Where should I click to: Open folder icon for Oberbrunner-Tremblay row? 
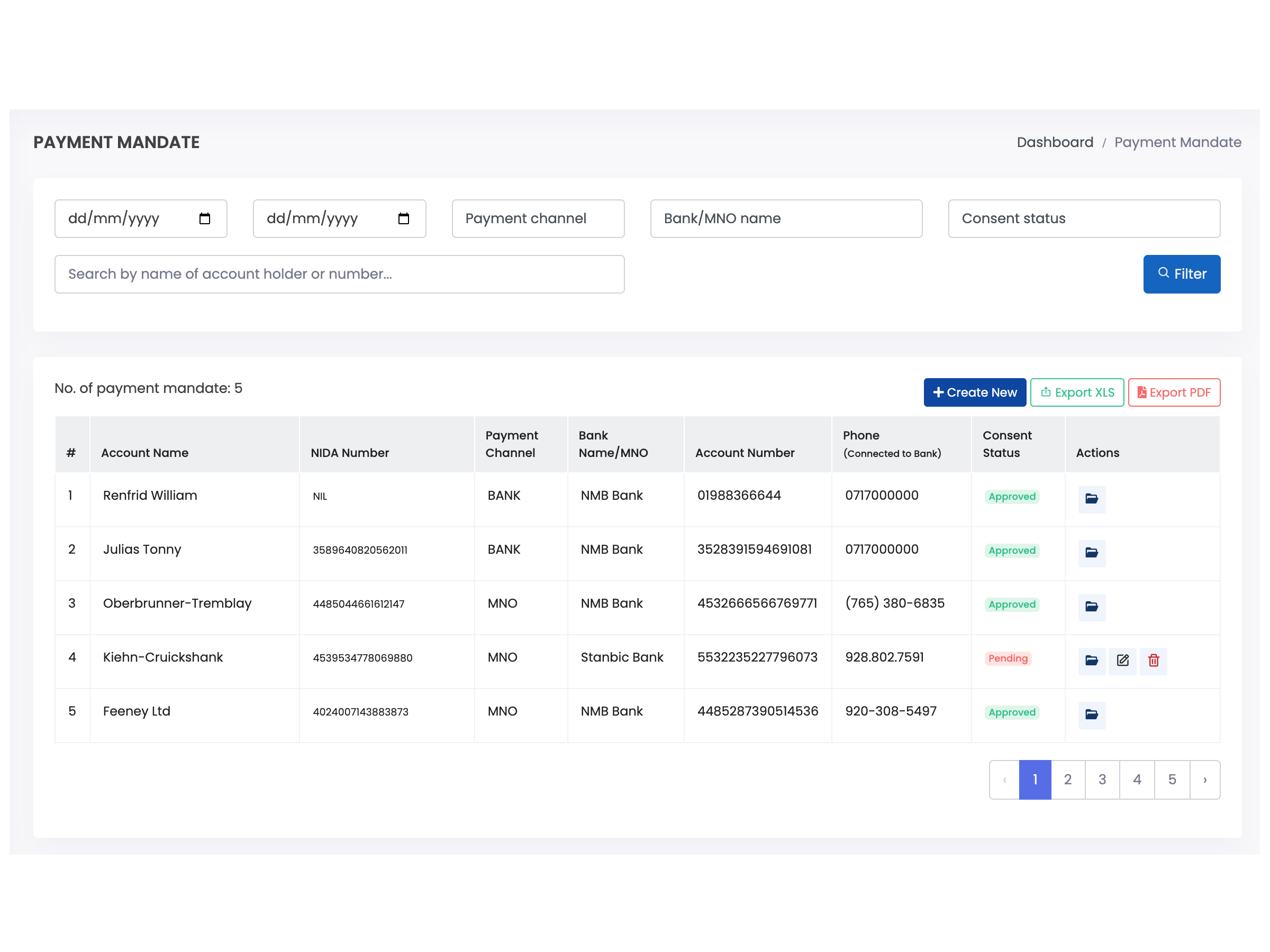point(1092,607)
